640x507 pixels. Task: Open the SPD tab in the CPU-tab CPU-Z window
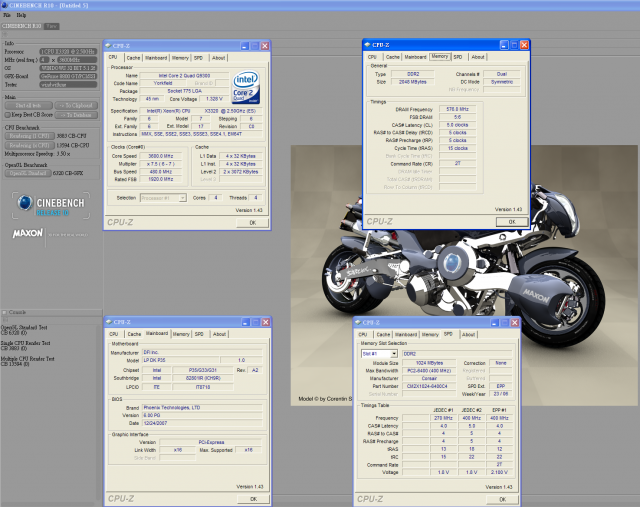coord(199,58)
